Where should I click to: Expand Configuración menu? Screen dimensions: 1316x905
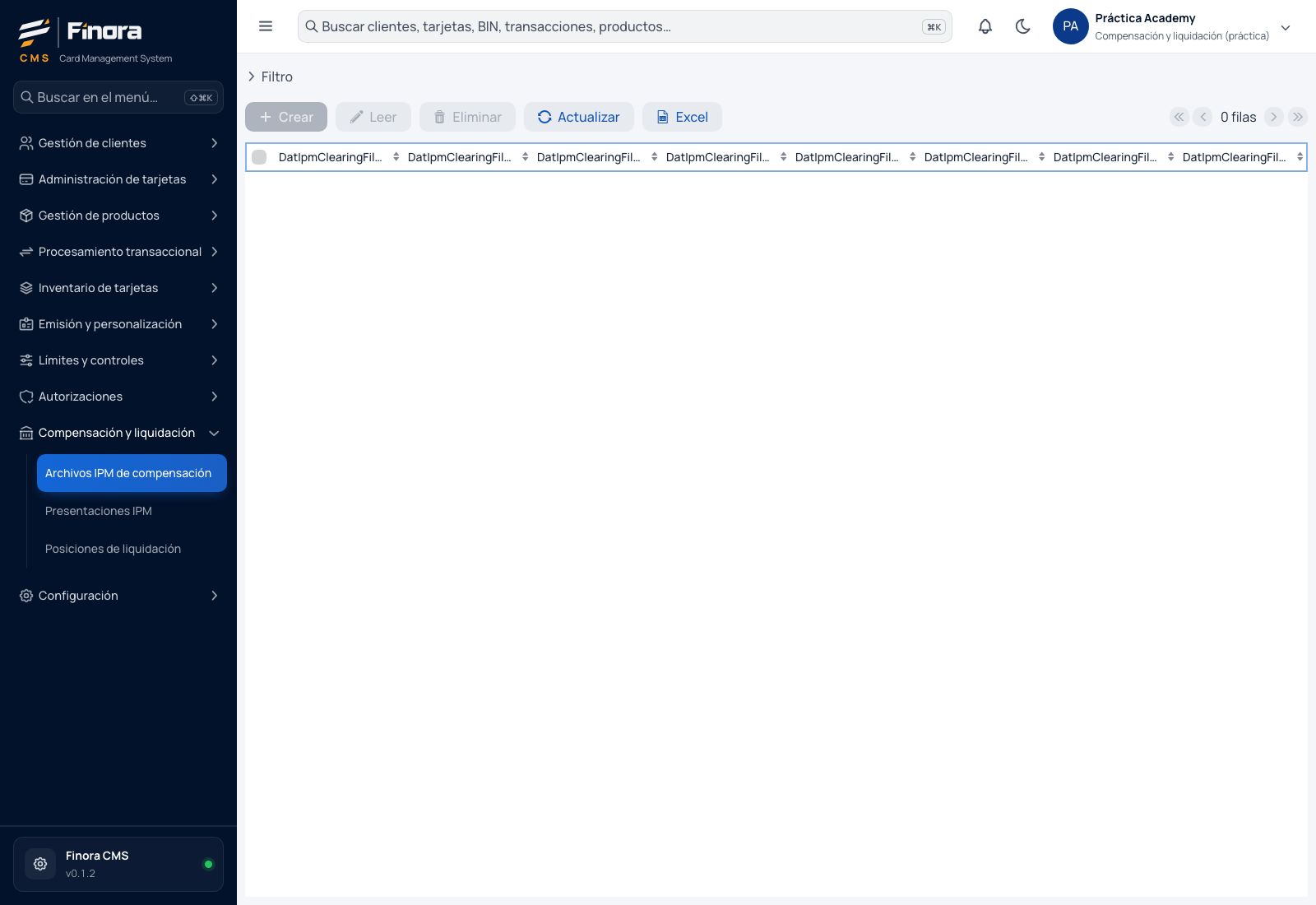point(118,596)
